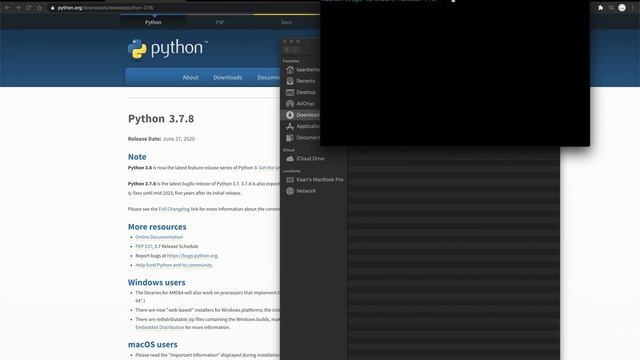Open the https://bugs.python.org link
640x360 pixels.
192,256
